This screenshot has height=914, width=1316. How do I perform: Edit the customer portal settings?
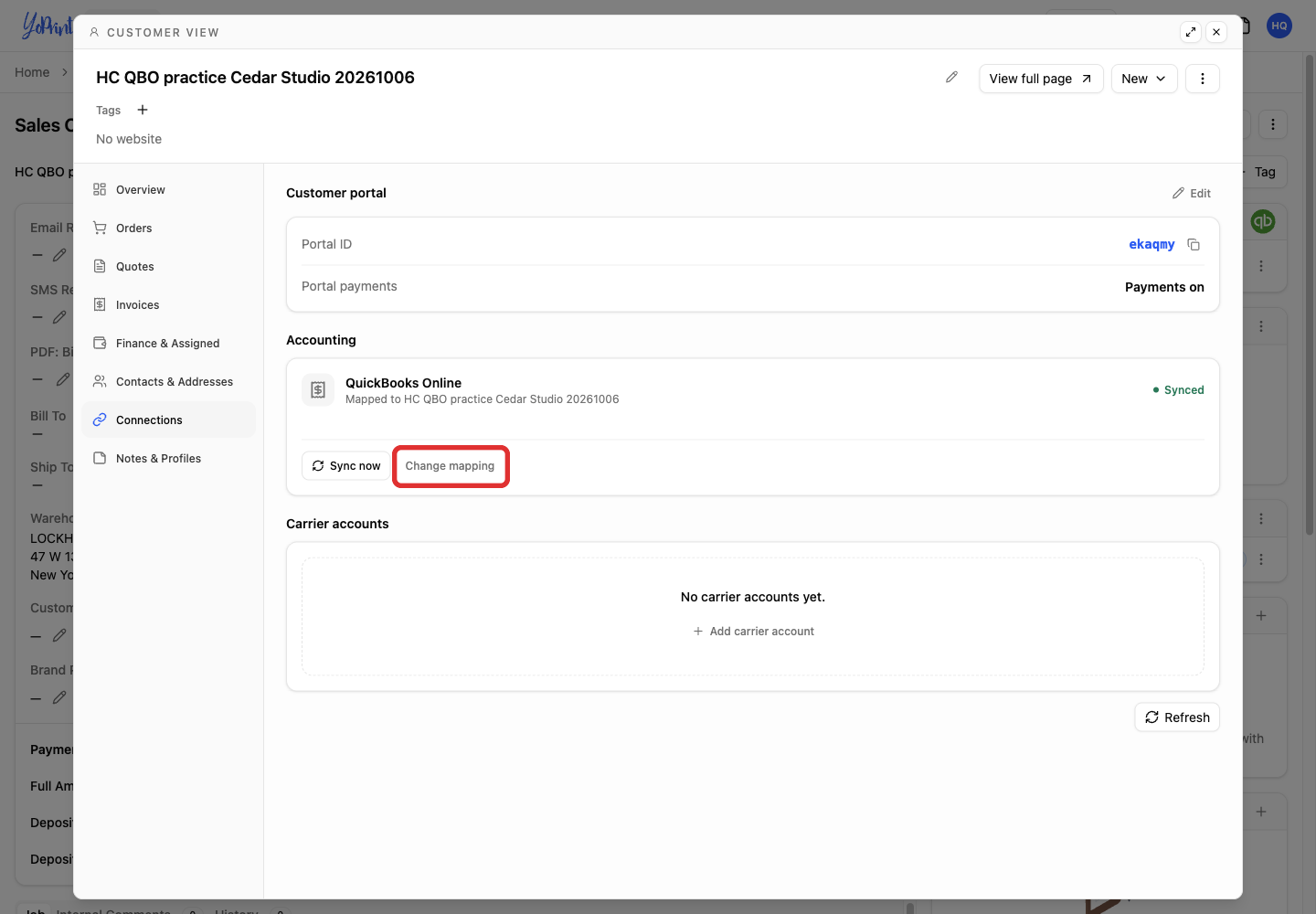pos(1192,193)
